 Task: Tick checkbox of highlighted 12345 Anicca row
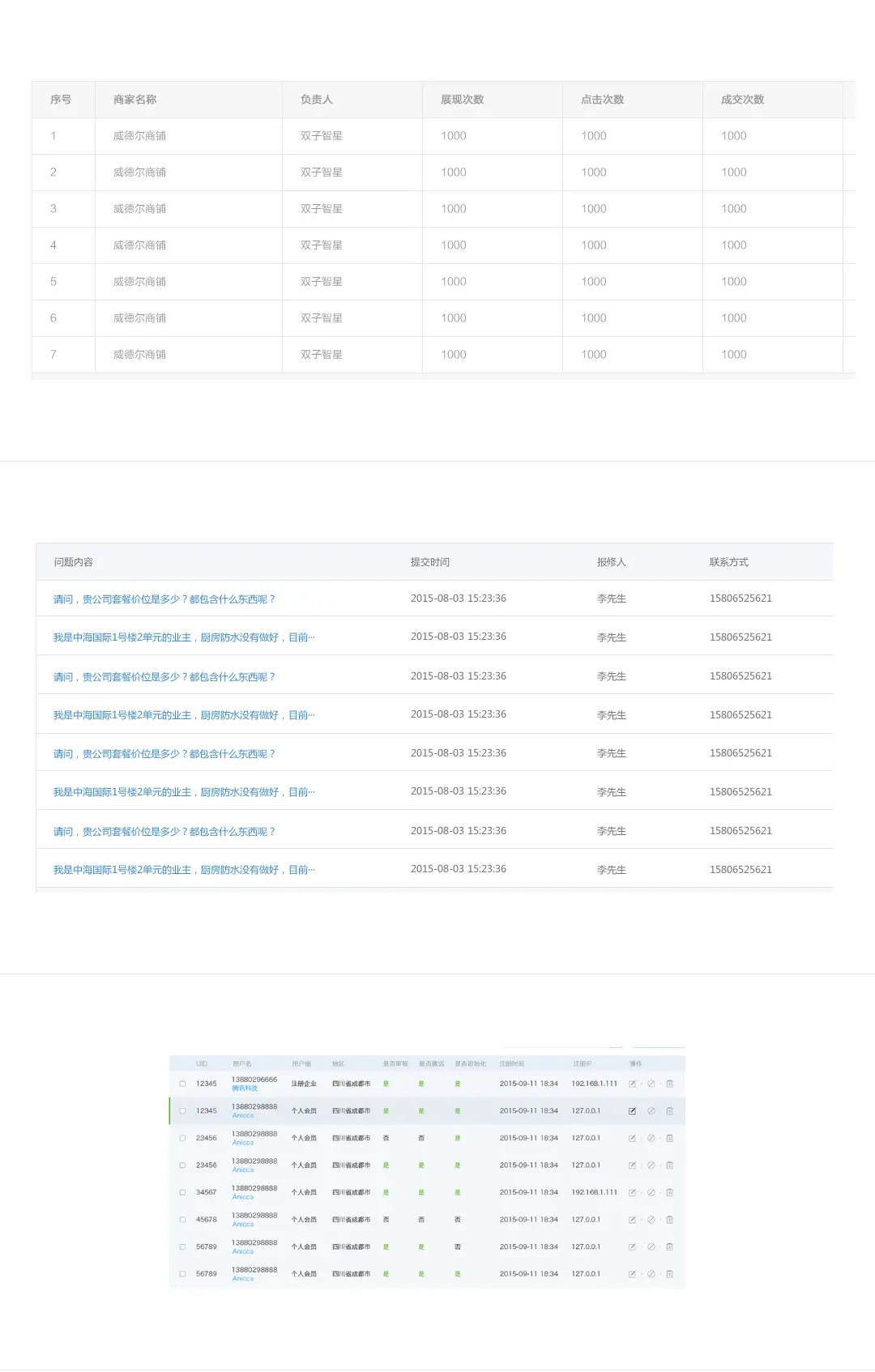point(182,1111)
